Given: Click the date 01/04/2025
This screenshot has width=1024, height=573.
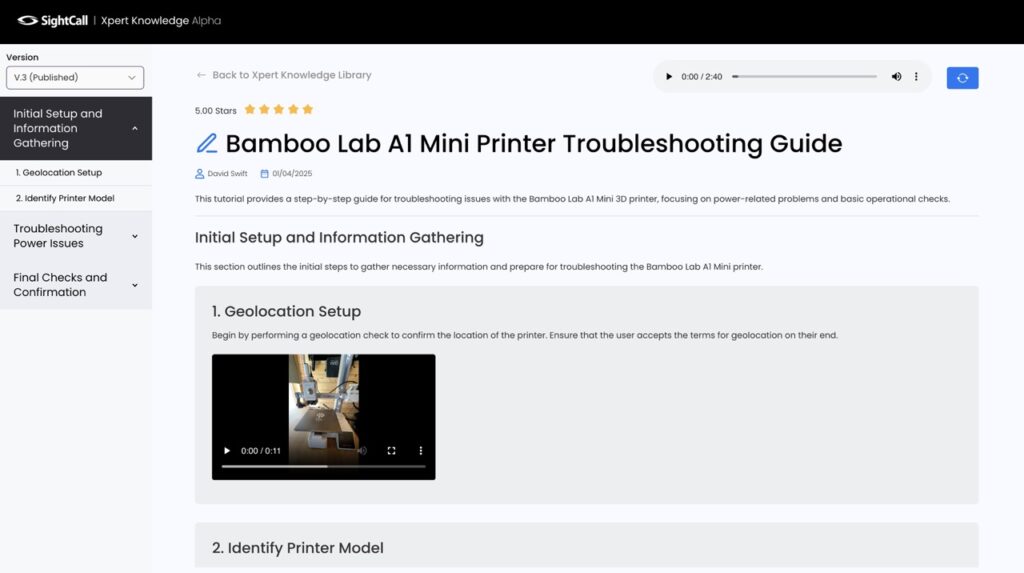Looking at the screenshot, I should point(292,174).
